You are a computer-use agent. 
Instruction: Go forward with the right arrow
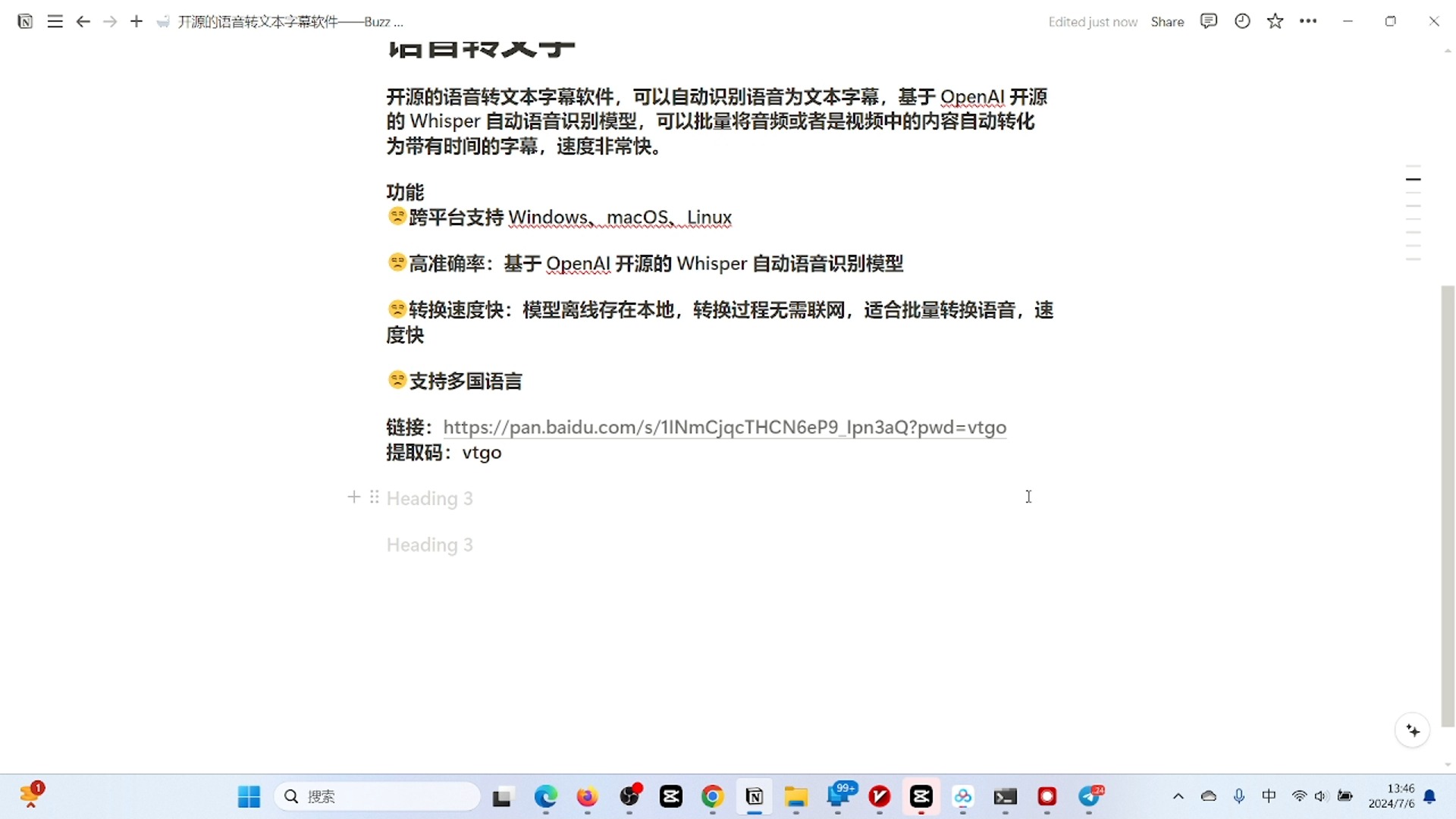pos(110,21)
